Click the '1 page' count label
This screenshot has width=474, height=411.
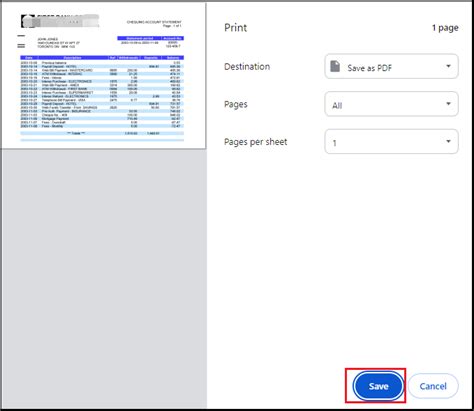tap(445, 28)
